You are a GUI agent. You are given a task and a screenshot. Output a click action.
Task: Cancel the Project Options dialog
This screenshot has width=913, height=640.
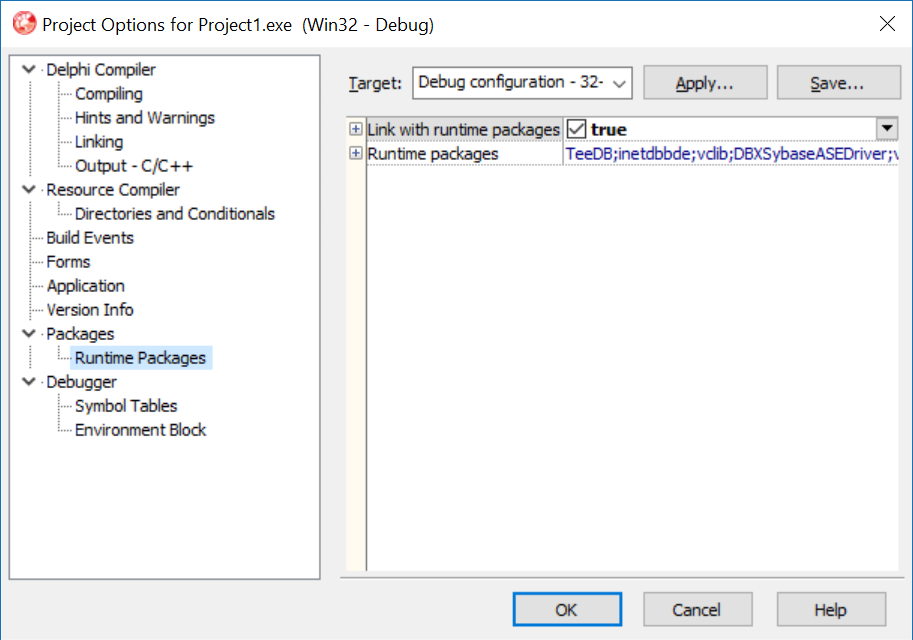click(x=698, y=610)
